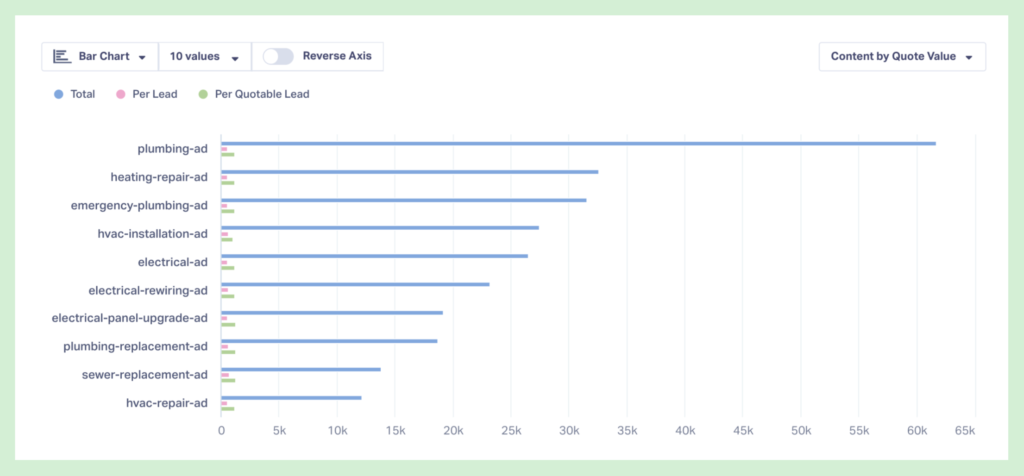Toggle the Reverse Axis switch
Viewport: 1024px width, 476px height.
(278, 57)
